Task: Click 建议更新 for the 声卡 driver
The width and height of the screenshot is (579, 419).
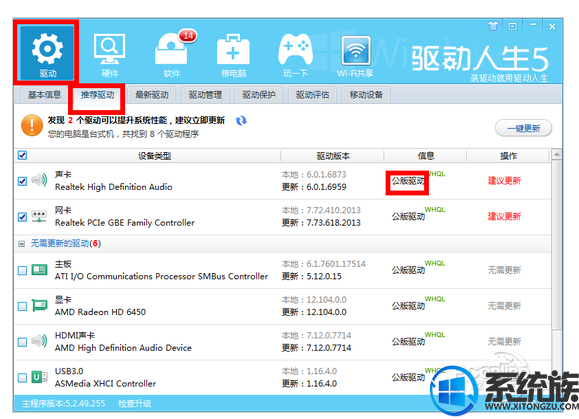Action: [x=504, y=181]
